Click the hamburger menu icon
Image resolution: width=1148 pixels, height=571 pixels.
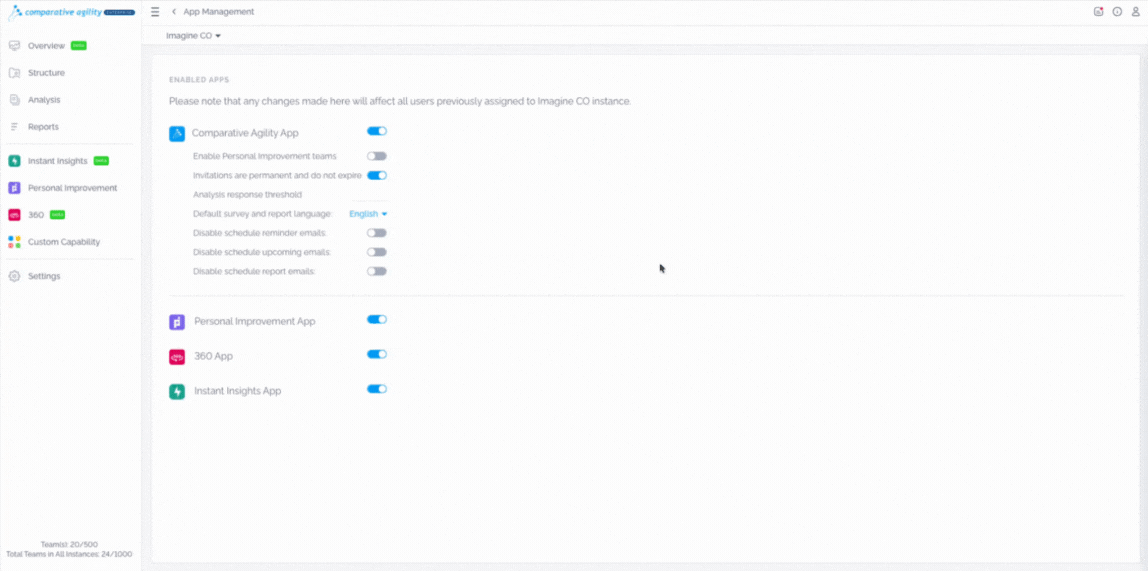click(155, 12)
